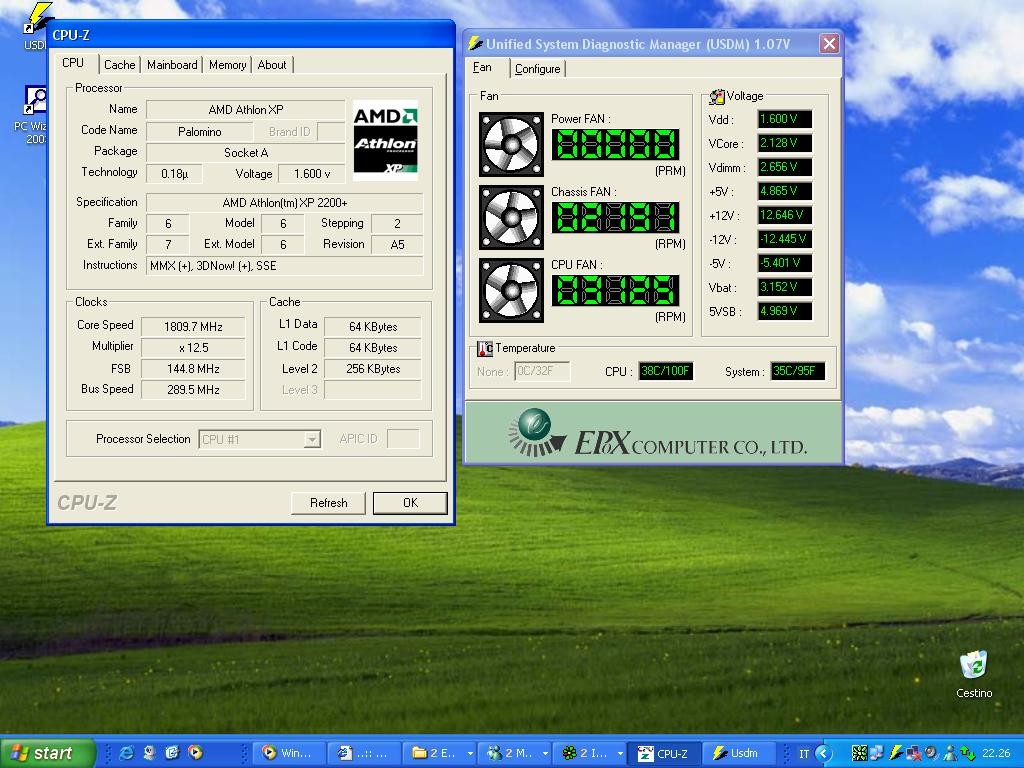Switch to the Usdm taskbar button
The image size is (1024, 768).
pos(739,754)
